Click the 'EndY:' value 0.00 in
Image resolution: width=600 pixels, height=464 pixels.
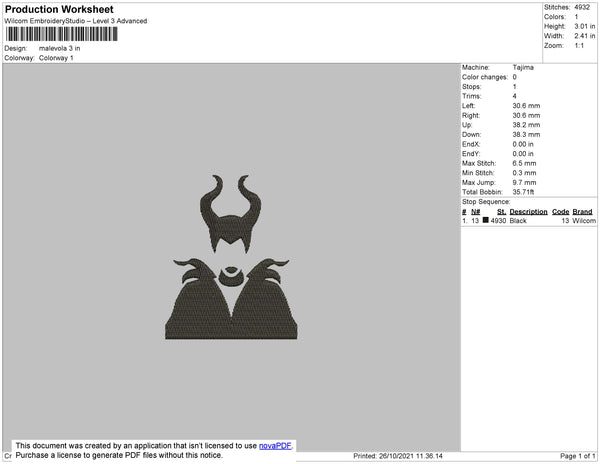point(523,154)
